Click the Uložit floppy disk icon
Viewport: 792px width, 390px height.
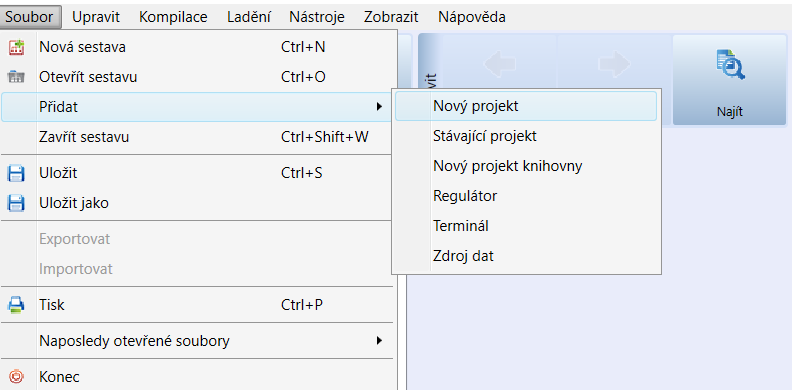[16, 173]
